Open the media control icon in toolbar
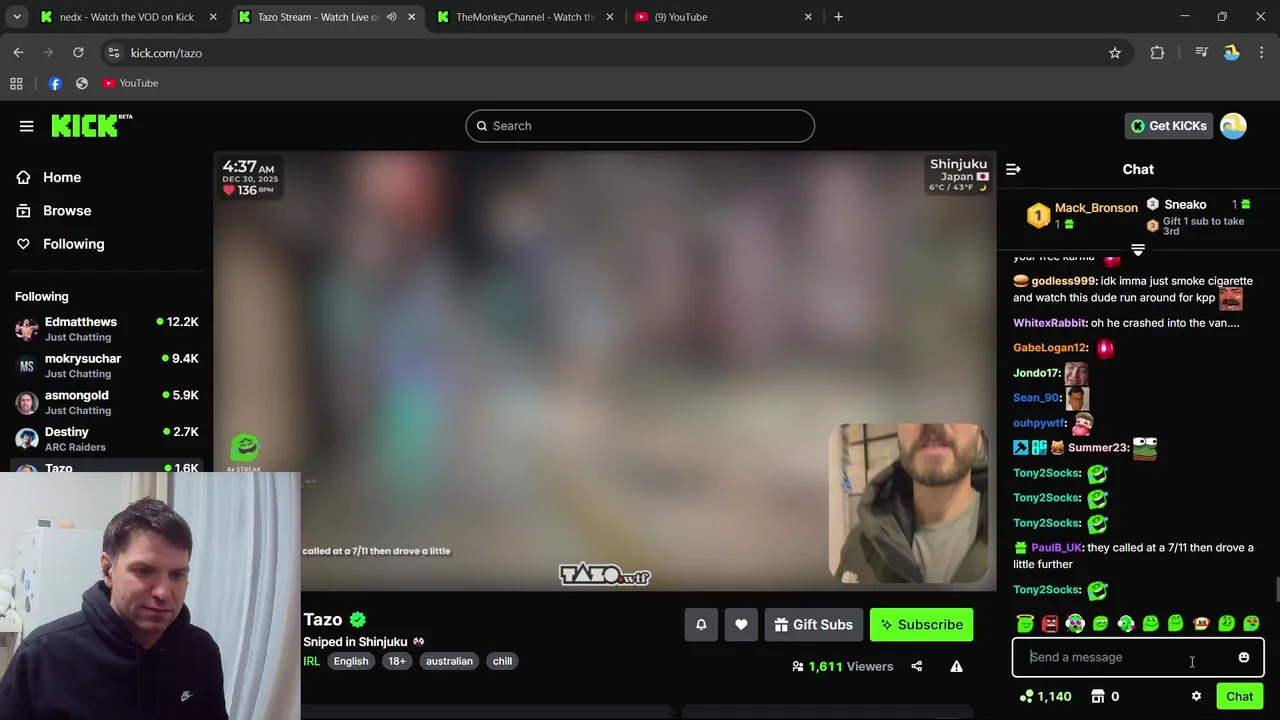 [1202, 53]
